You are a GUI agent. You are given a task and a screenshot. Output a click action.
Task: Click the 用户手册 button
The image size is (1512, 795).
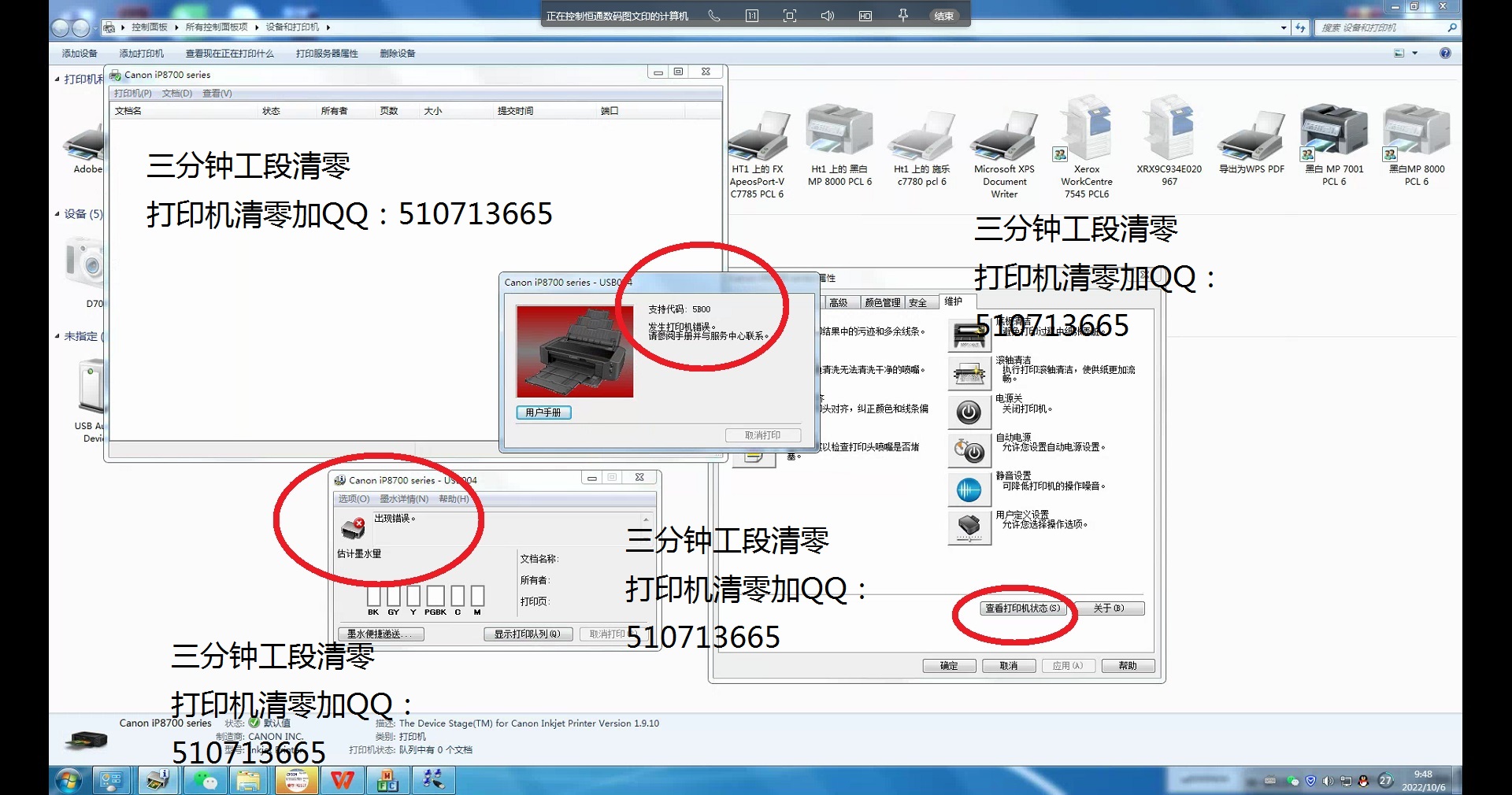tap(543, 412)
